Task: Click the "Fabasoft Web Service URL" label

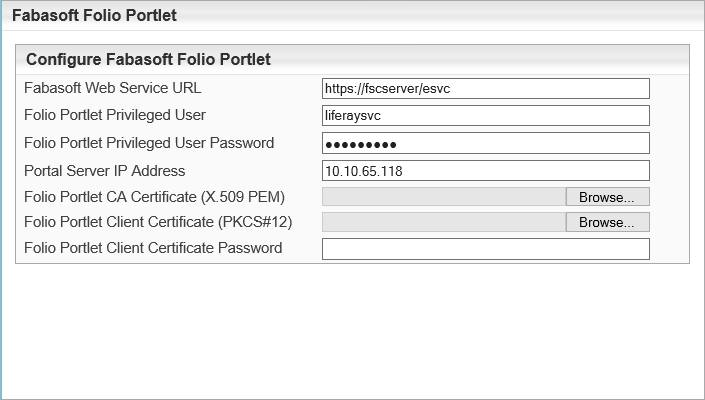Action: 112,88
